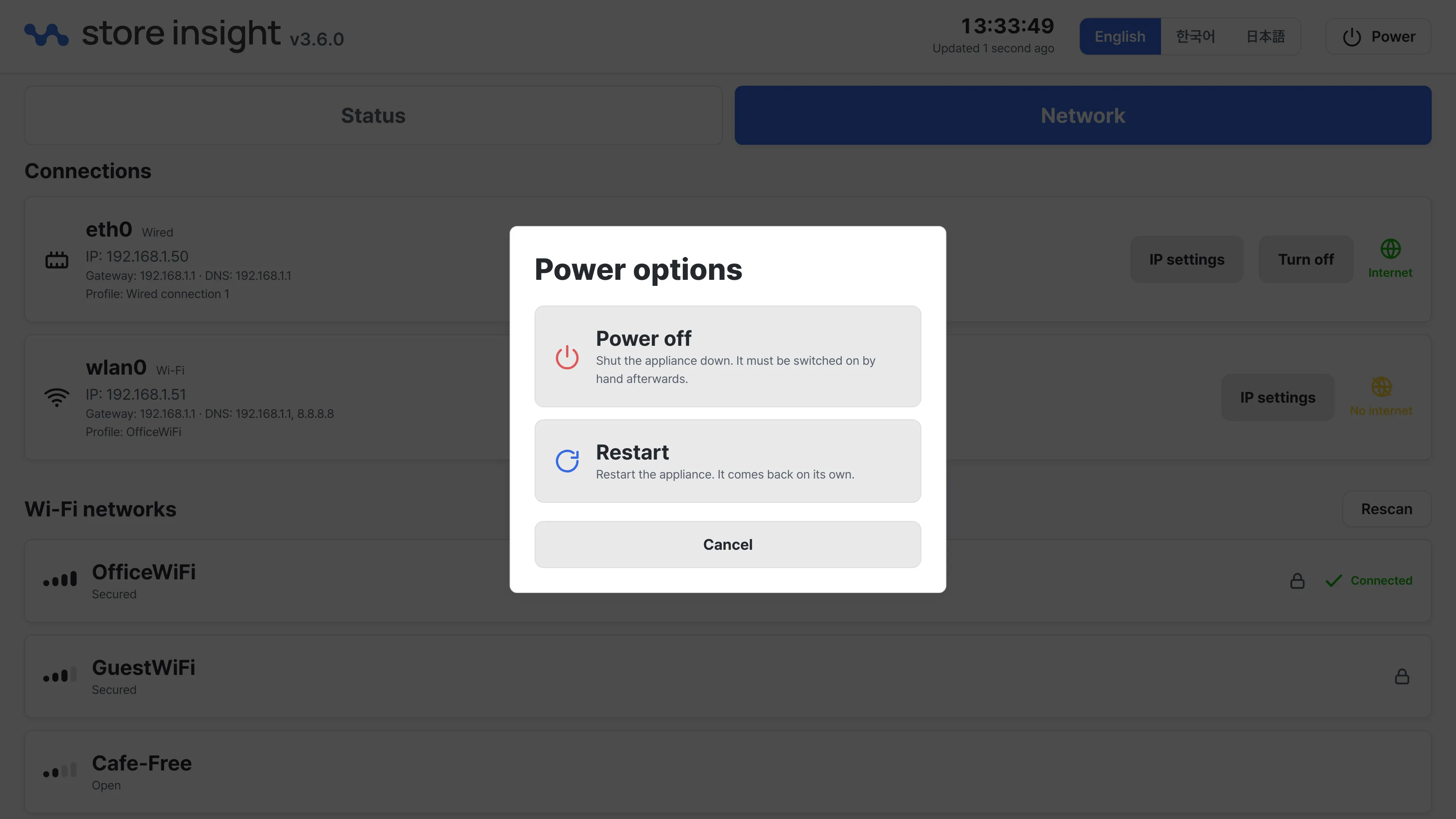Open the Network tab
Screen dimensions: 1456x819
point(1083,115)
